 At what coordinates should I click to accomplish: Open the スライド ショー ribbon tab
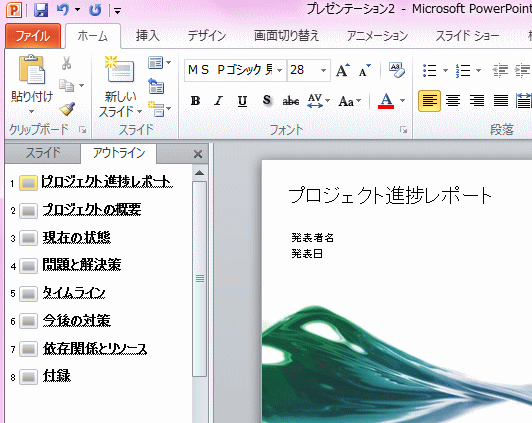[467, 36]
